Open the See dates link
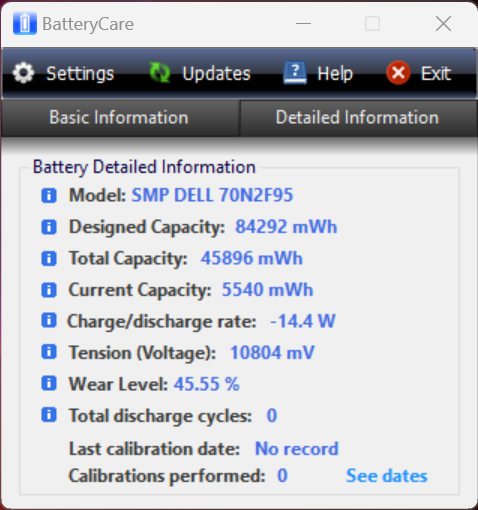This screenshot has height=510, width=478. click(x=387, y=476)
